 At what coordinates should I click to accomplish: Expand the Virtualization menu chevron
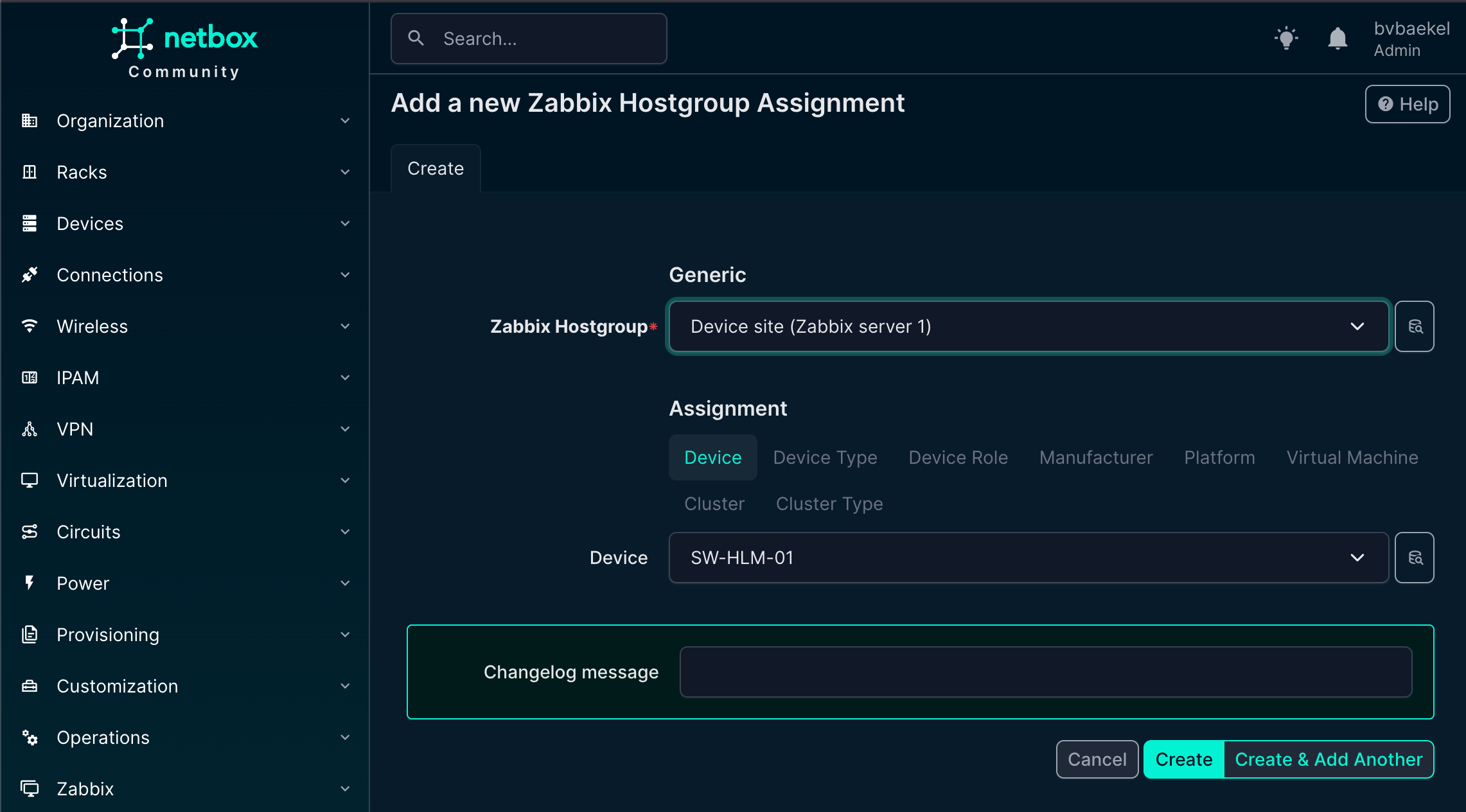pos(345,481)
